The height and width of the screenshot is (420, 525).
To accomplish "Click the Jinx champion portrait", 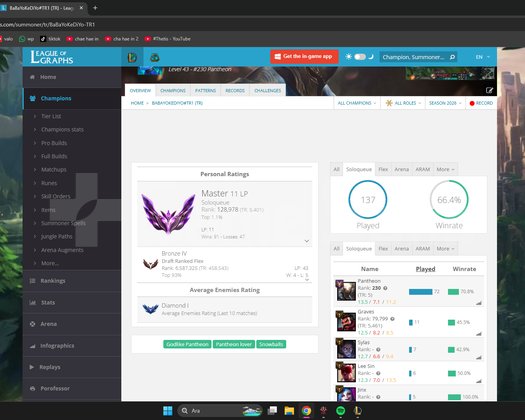I will click(346, 394).
